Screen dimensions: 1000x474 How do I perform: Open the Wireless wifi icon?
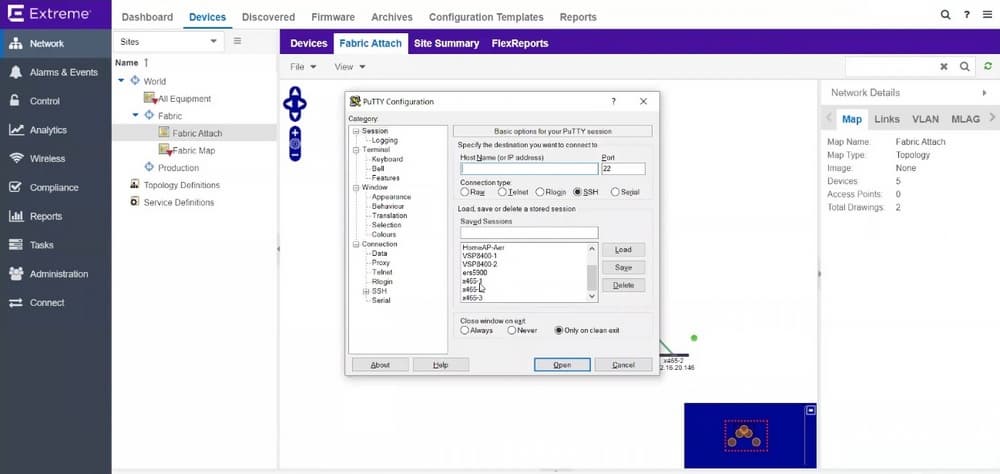[x=16, y=158]
